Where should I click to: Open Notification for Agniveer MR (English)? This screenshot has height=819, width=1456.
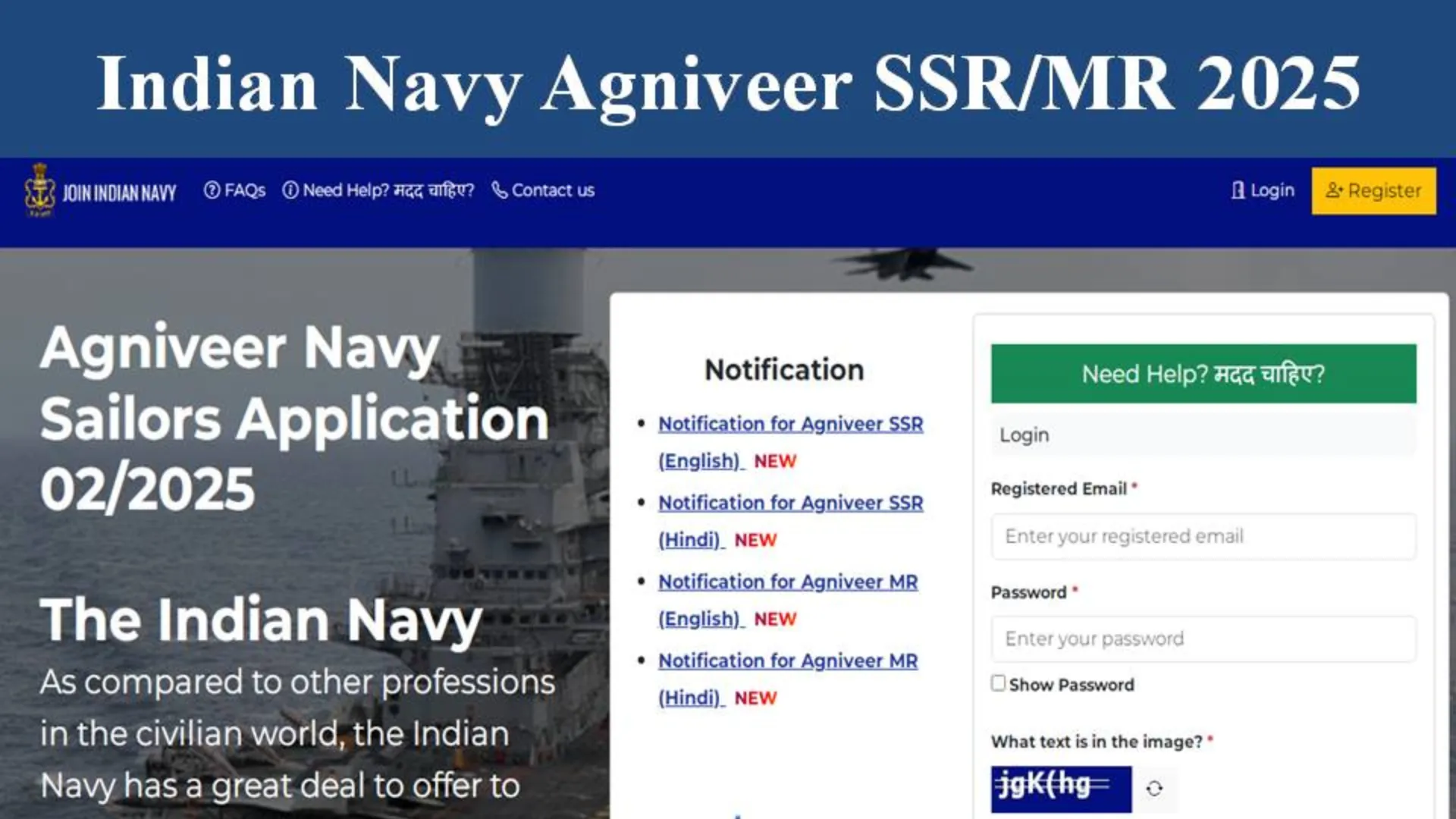pyautogui.click(x=788, y=600)
